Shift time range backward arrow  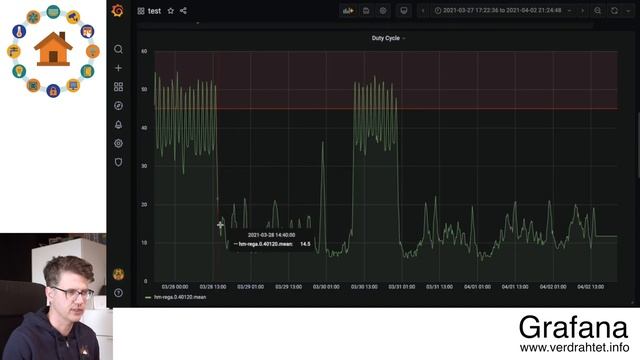click(423, 11)
